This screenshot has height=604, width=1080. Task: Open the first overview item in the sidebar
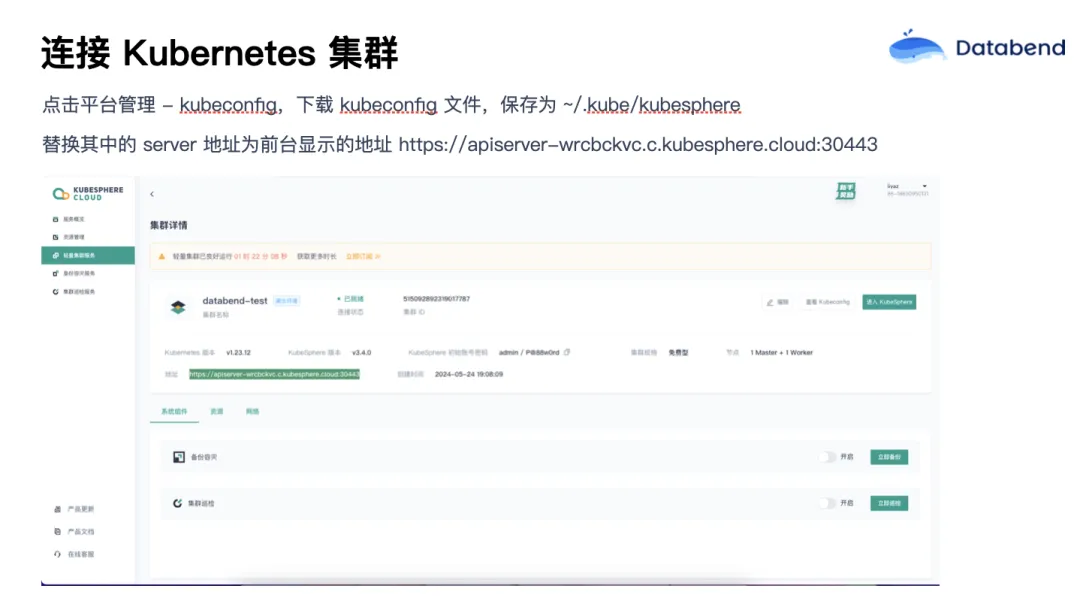coord(69,219)
